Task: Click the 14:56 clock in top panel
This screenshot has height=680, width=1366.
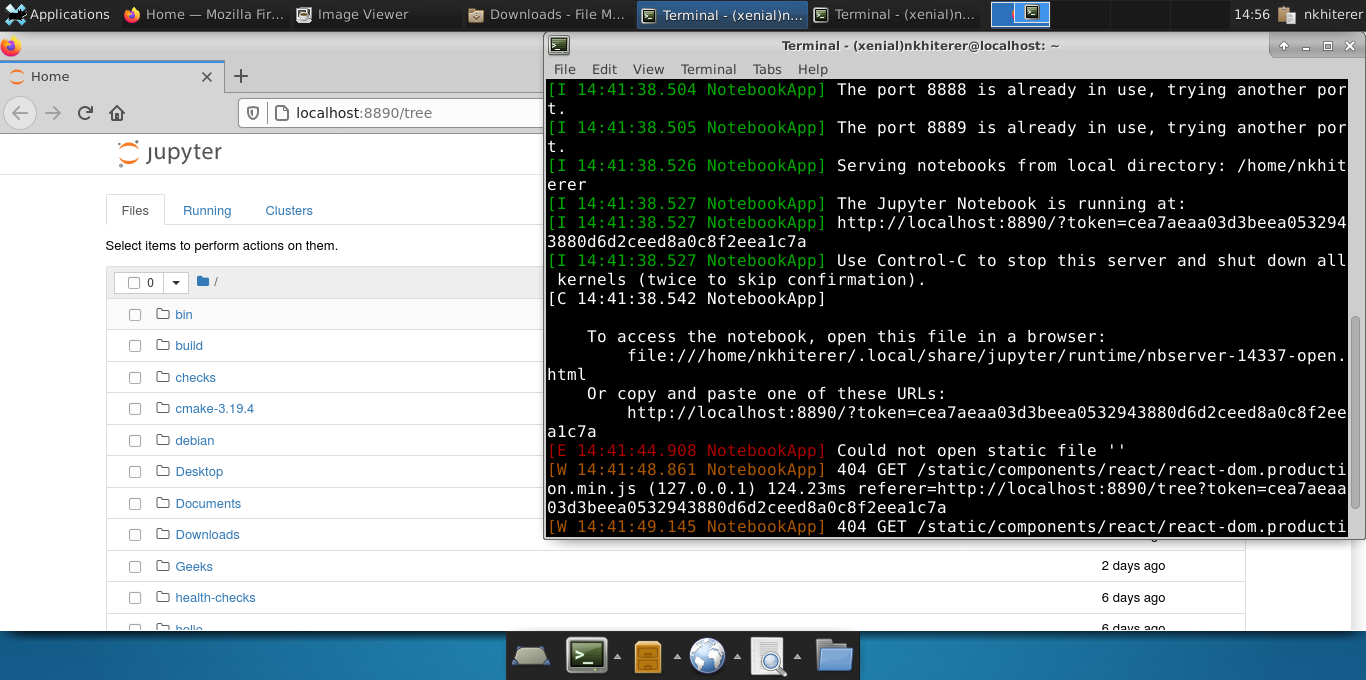Action: 1251,15
